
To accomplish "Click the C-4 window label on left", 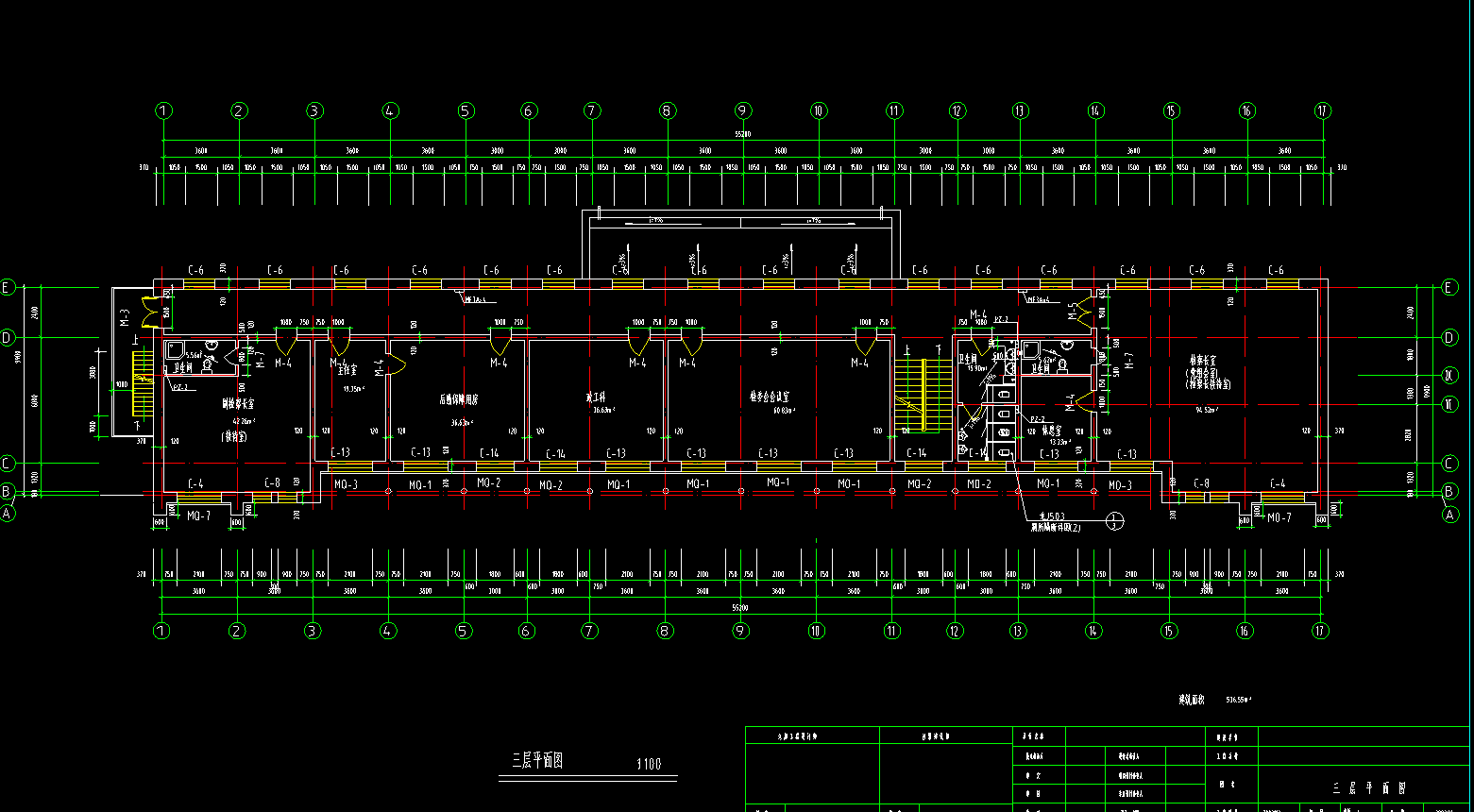I will click(x=195, y=483).
